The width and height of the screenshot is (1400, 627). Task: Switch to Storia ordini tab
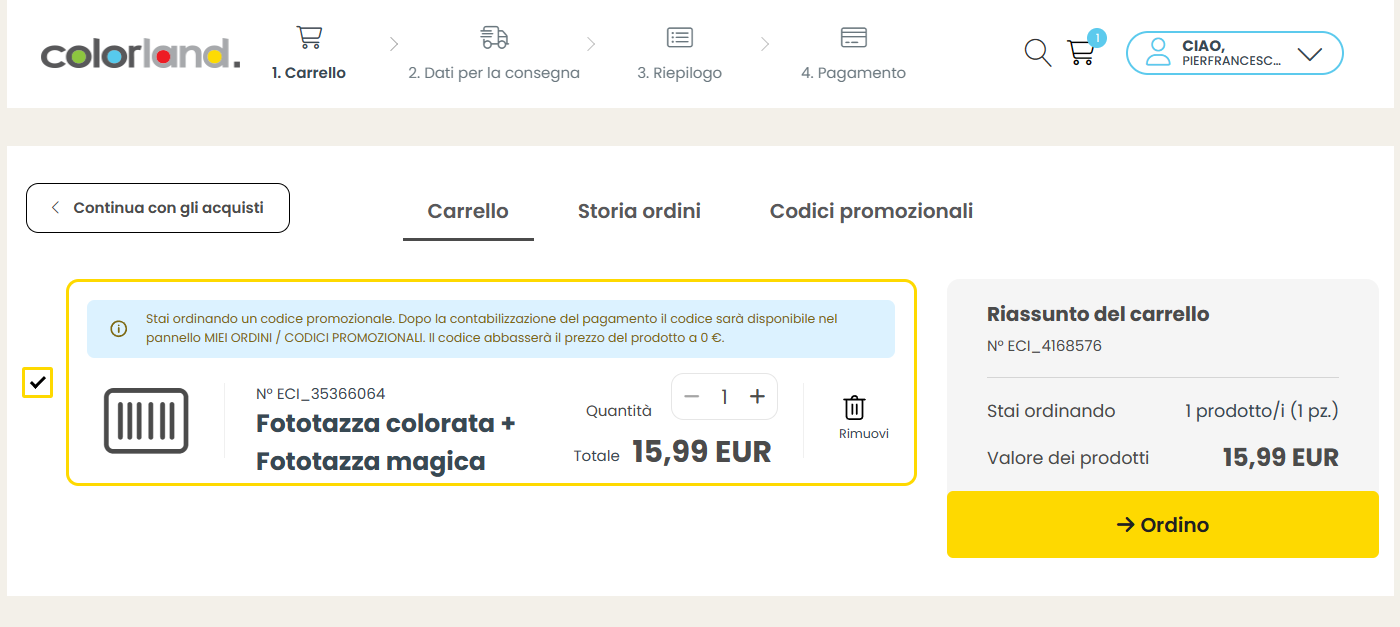pyautogui.click(x=639, y=211)
